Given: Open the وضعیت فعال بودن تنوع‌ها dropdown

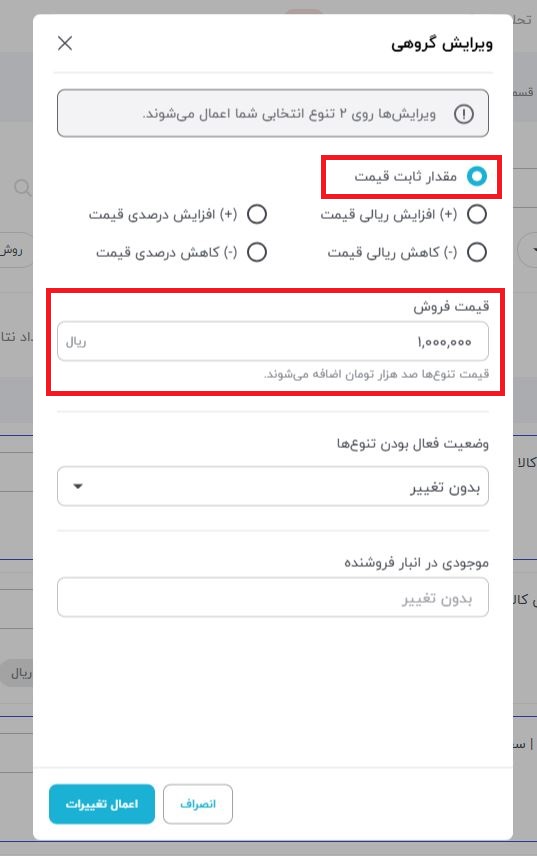Looking at the screenshot, I should click(273, 486).
